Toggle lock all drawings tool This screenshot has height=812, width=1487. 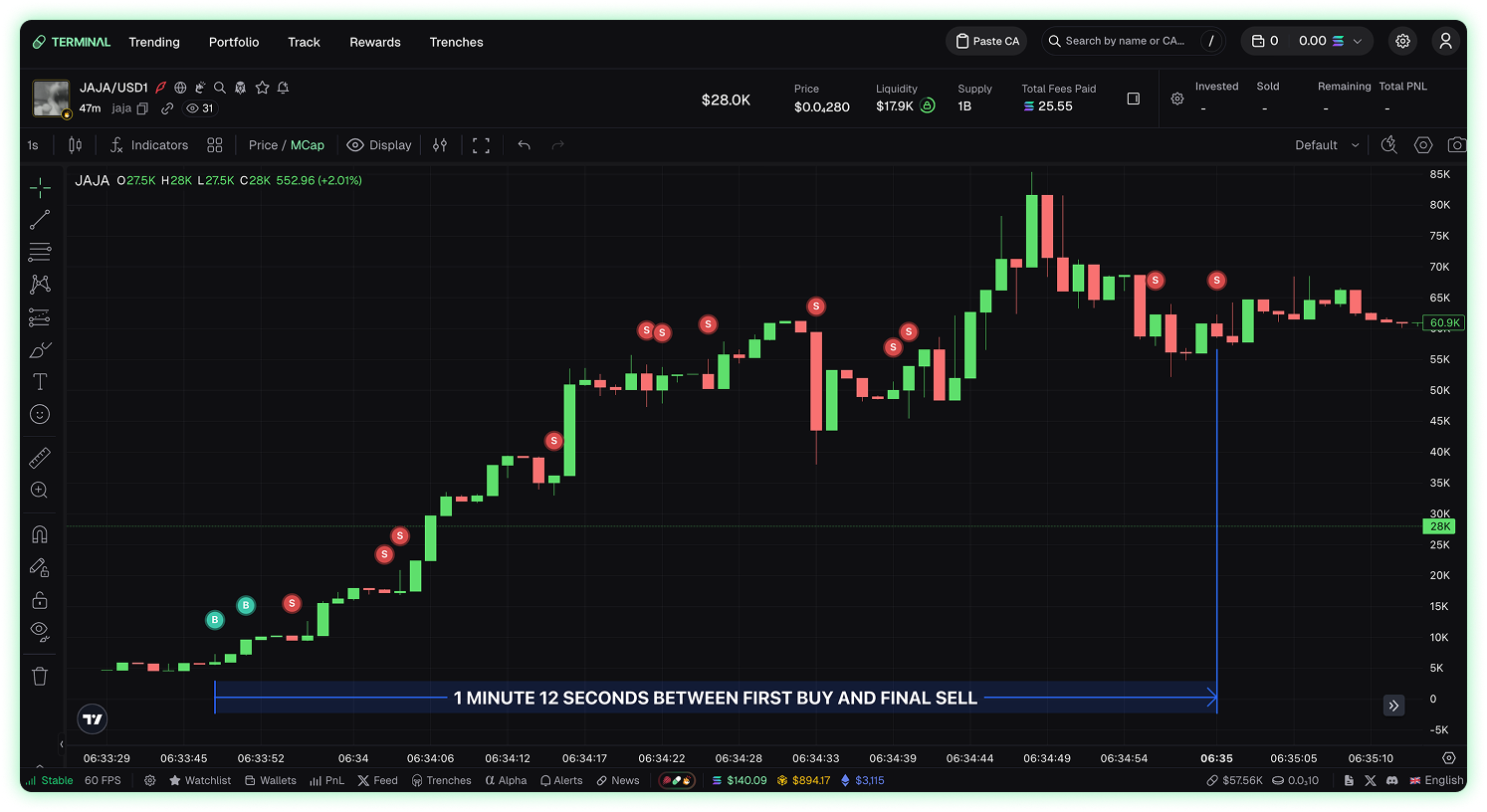coord(40,600)
